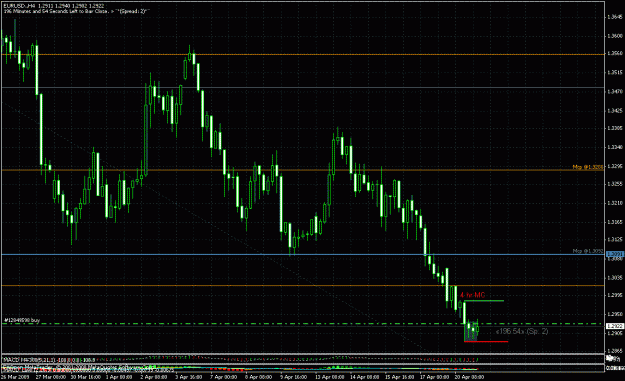
Task: Click the 7 Apr 00:00 time axis label
Action: (x=223, y=377)
